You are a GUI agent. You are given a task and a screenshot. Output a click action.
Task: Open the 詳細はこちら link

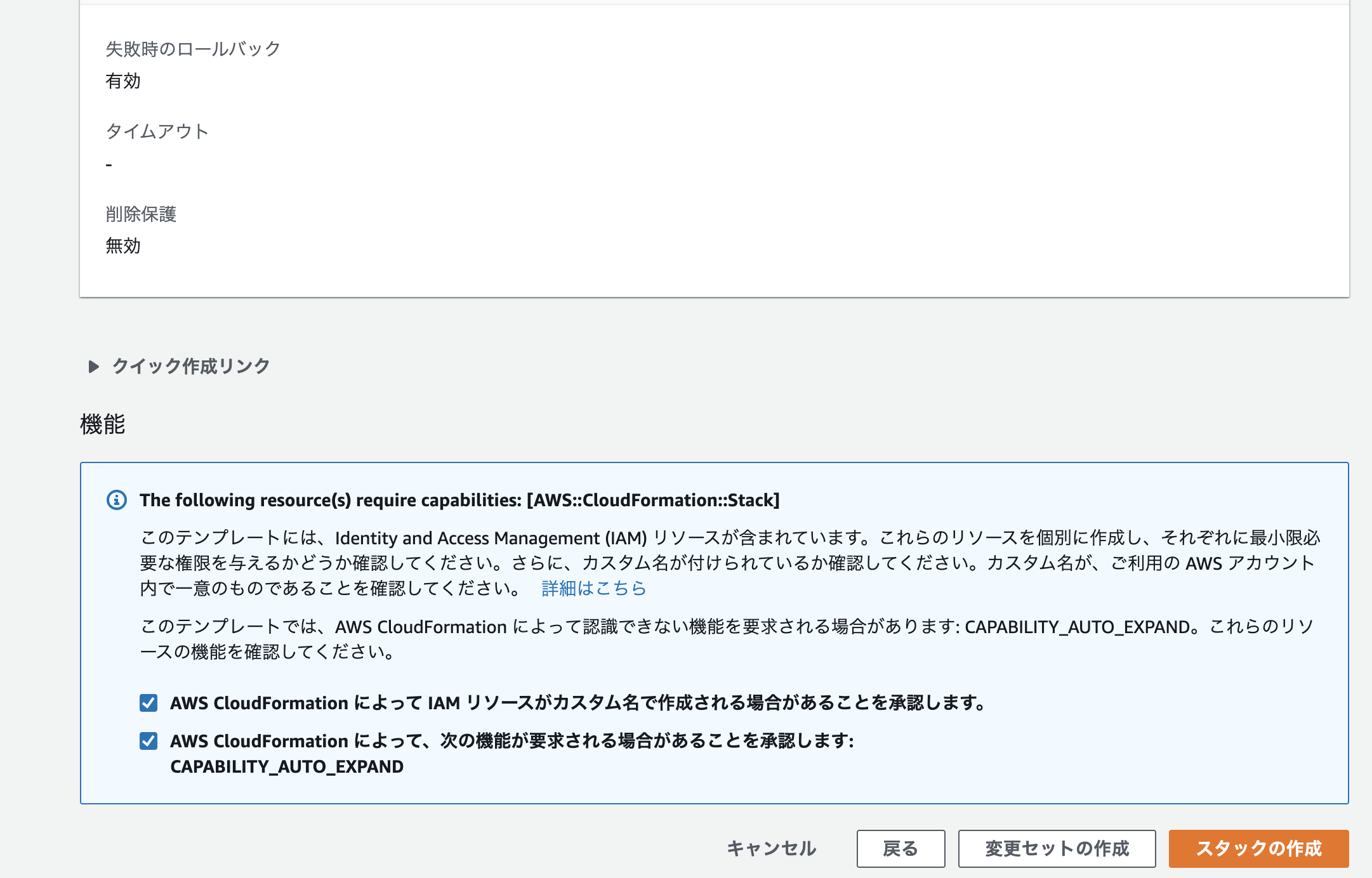(x=593, y=588)
